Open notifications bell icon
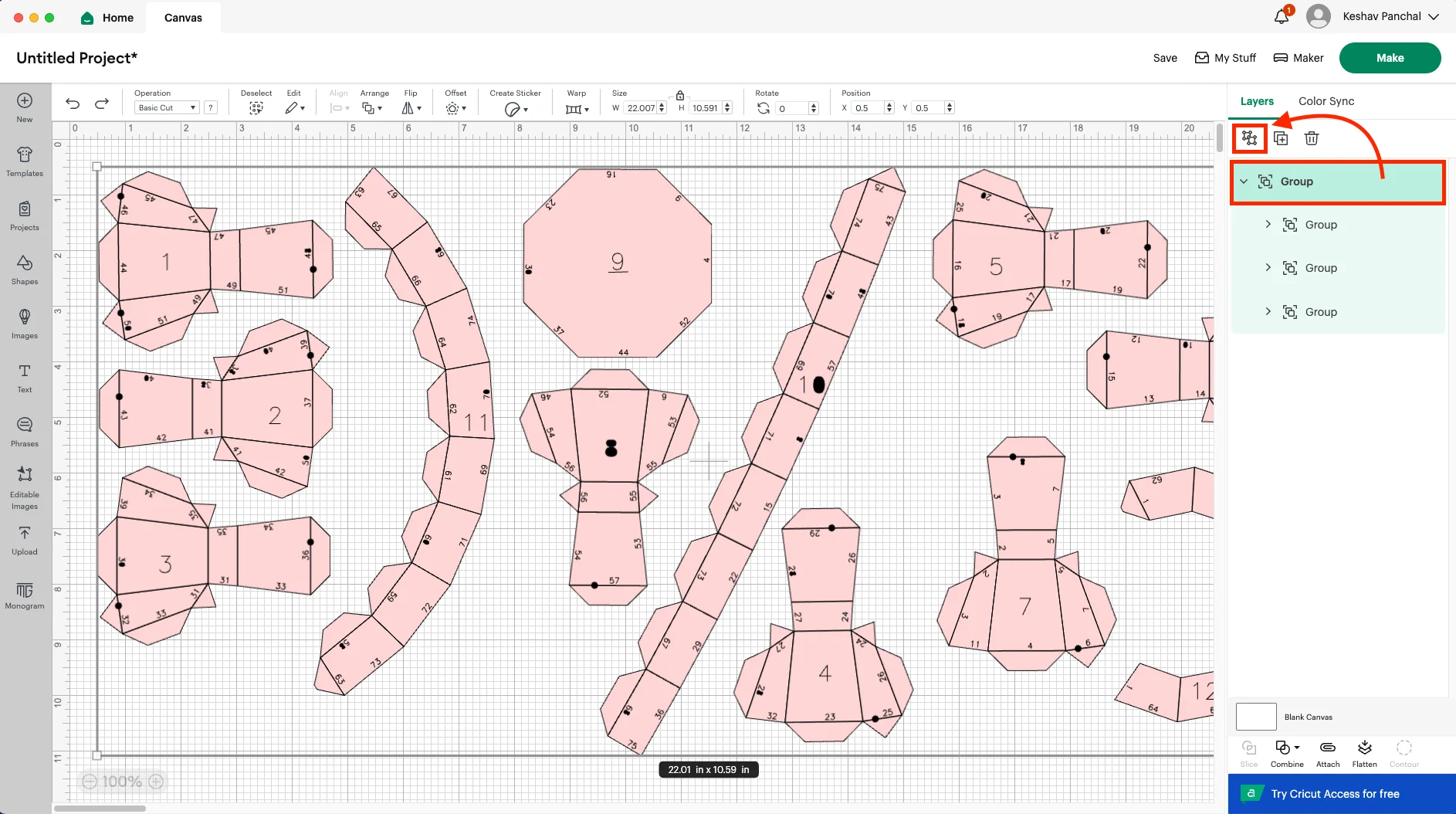1456x814 pixels. tap(1282, 16)
